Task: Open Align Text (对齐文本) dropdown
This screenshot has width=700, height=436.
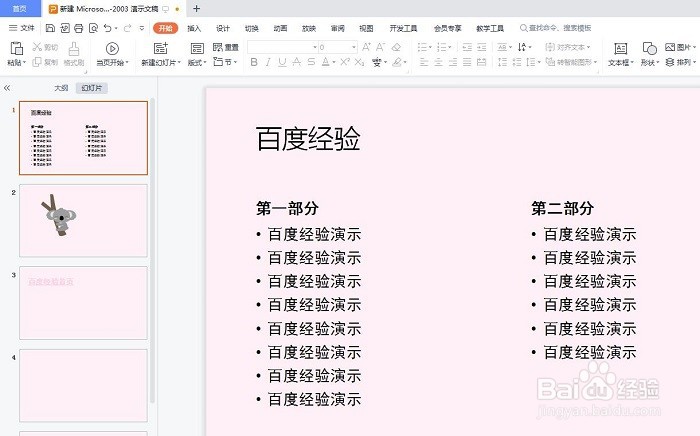Action: coord(567,47)
